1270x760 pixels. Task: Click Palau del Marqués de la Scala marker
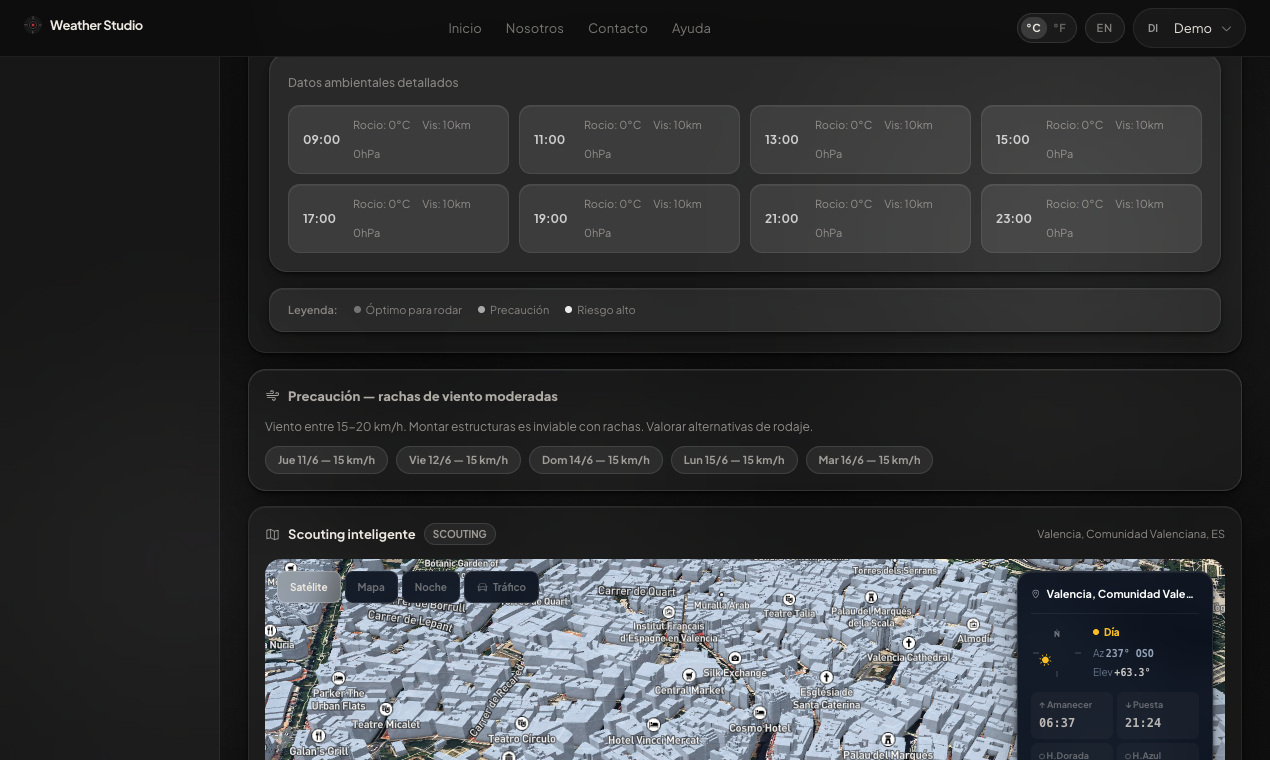coord(871,597)
